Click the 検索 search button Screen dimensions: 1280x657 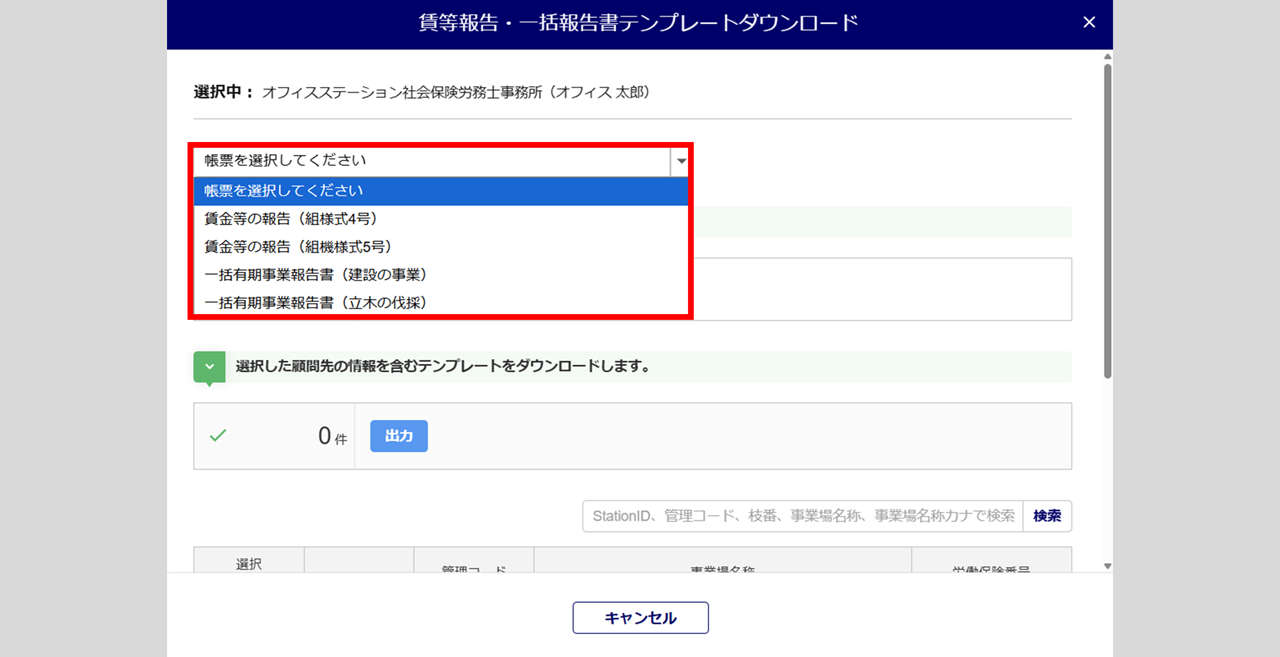[1047, 516]
